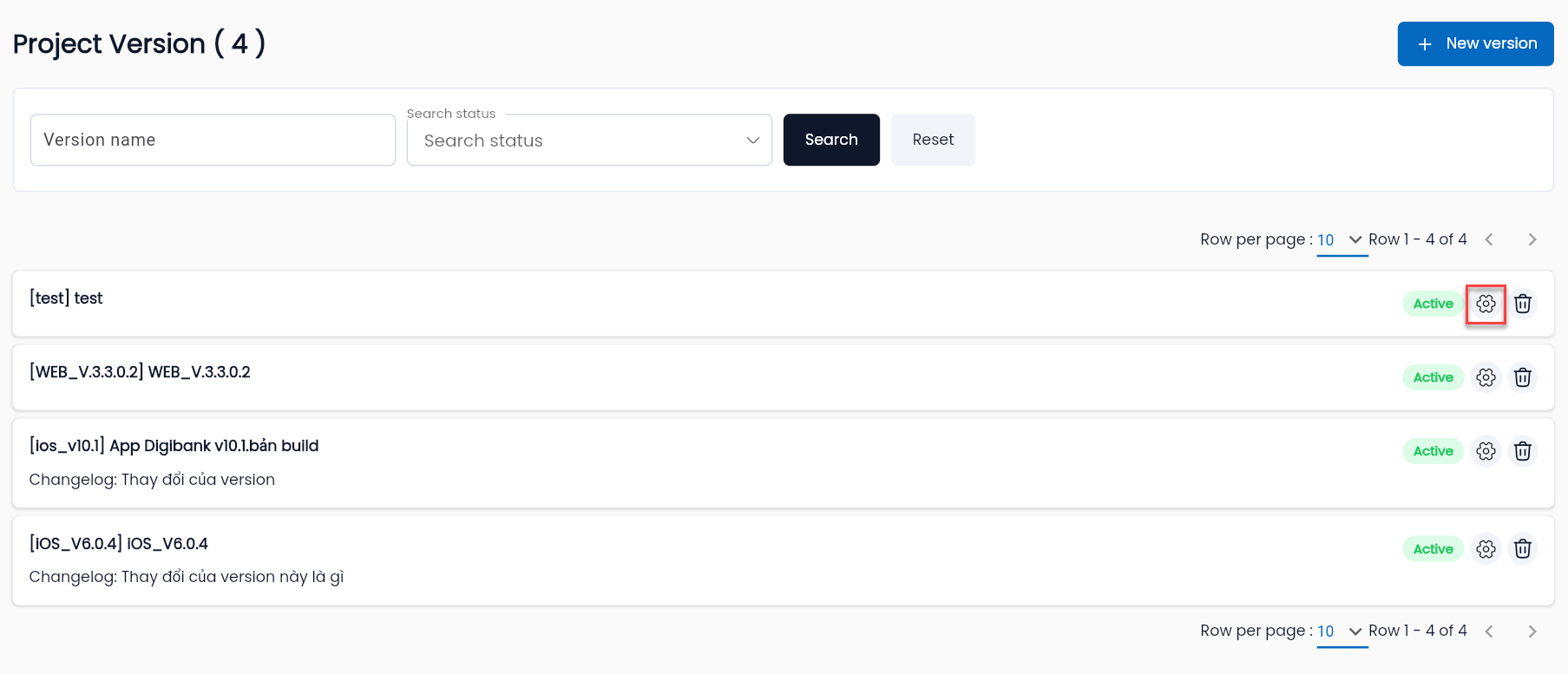Screen dimensions: 1568x674
Task: Go to next page in top pagination
Action: [x=1532, y=239]
